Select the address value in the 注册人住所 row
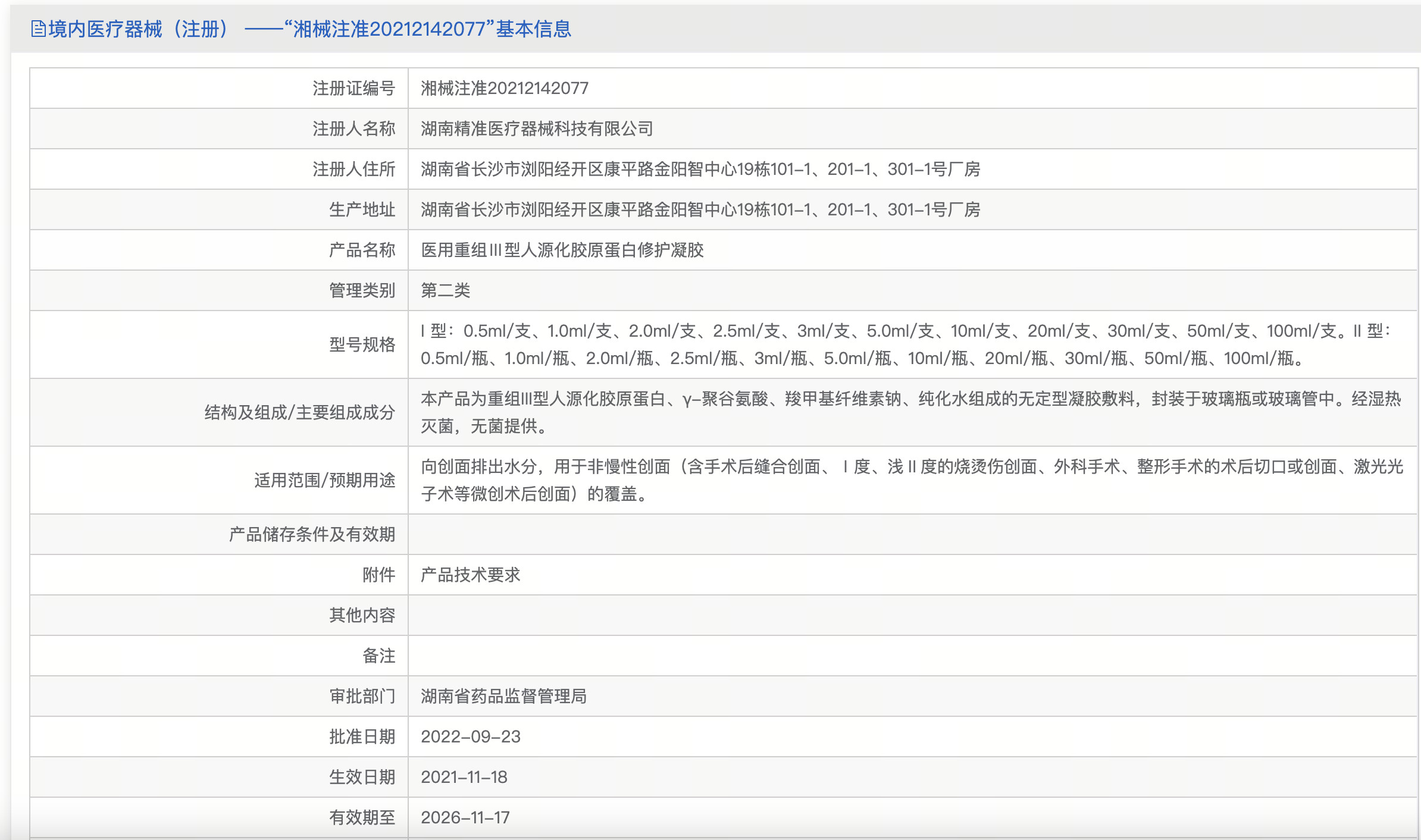The height and width of the screenshot is (840, 1421). (700, 169)
